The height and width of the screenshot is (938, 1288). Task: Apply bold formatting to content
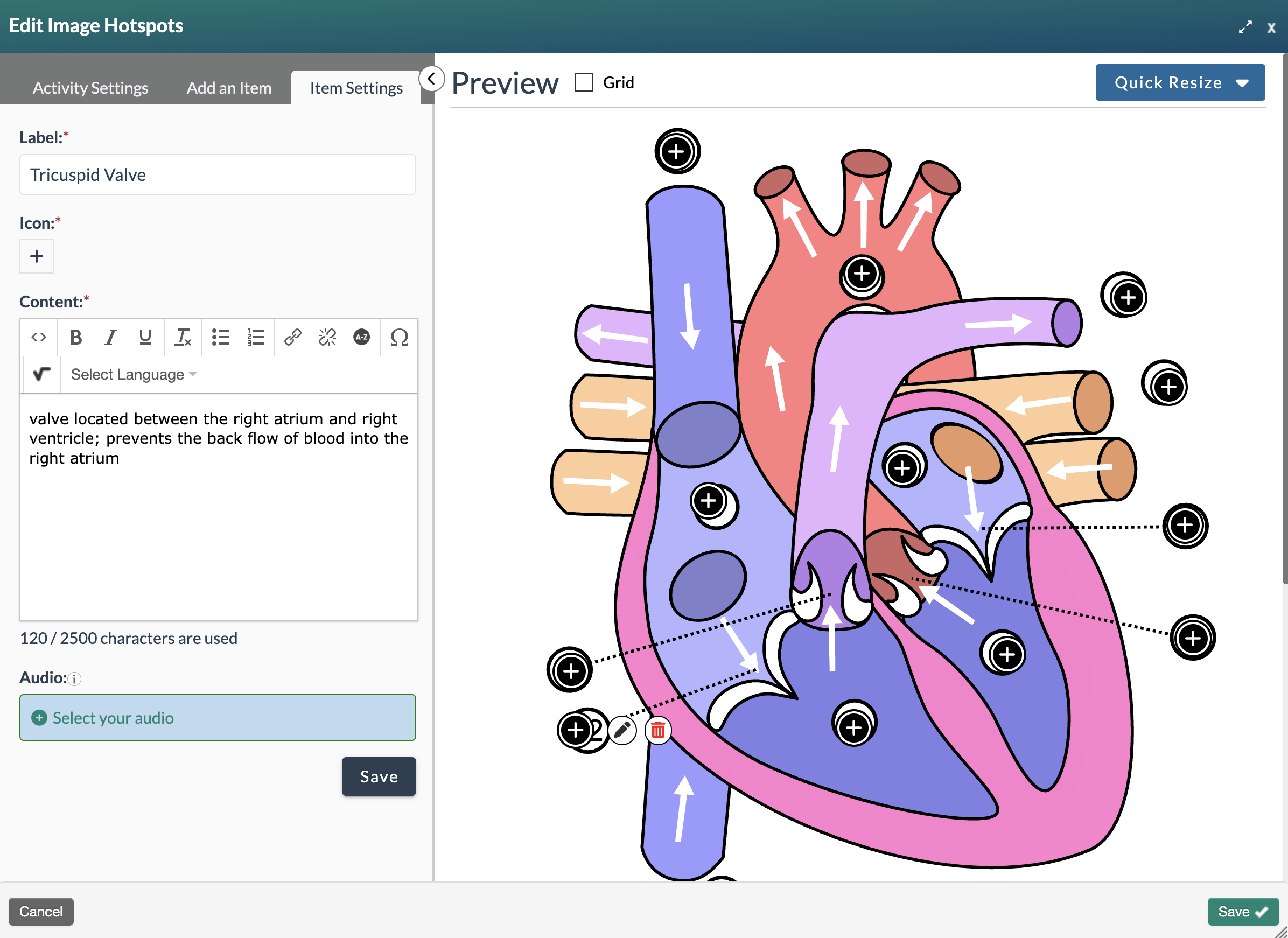[75, 337]
